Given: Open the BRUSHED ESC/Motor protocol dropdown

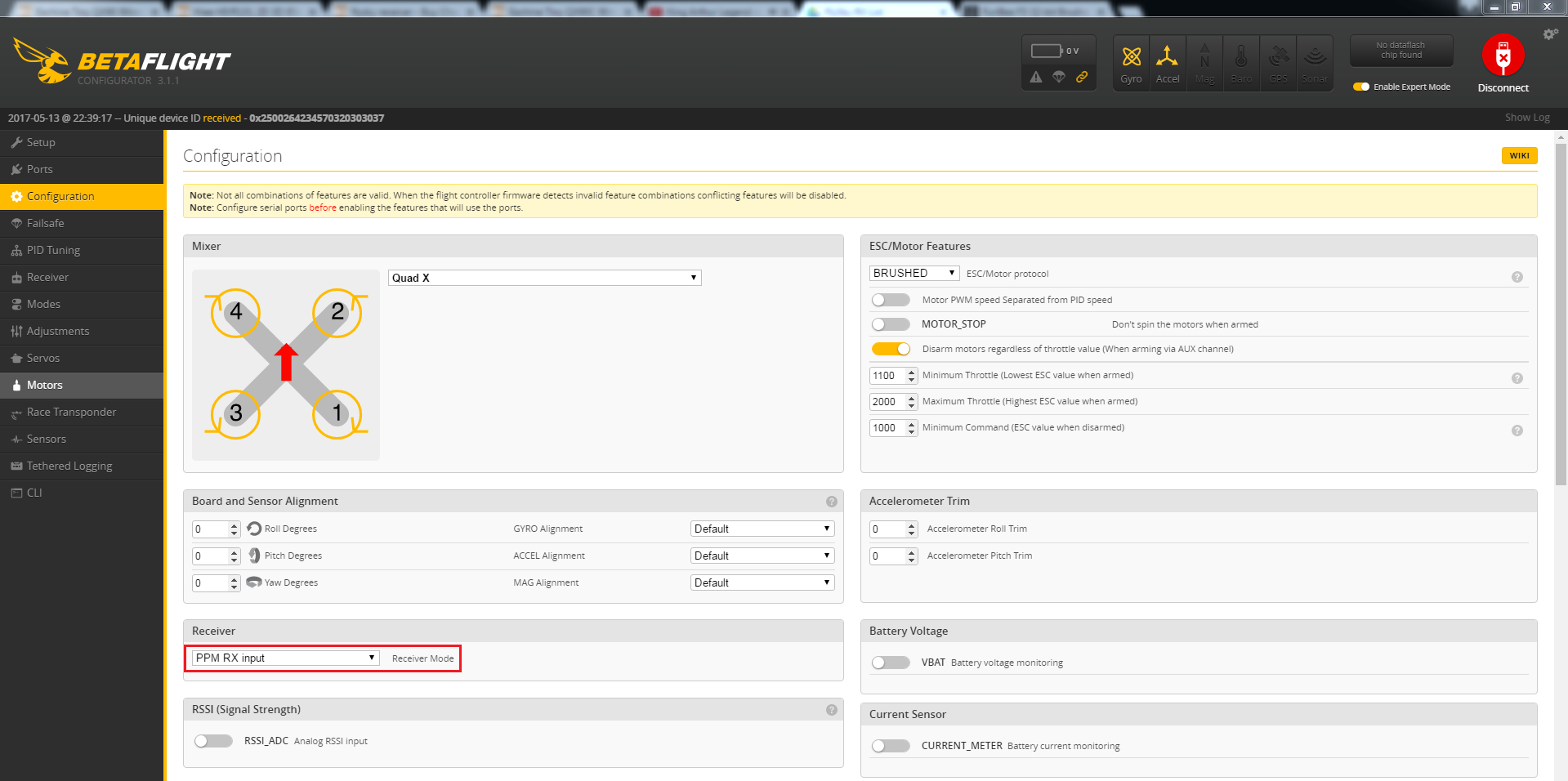Looking at the screenshot, I should [x=914, y=273].
